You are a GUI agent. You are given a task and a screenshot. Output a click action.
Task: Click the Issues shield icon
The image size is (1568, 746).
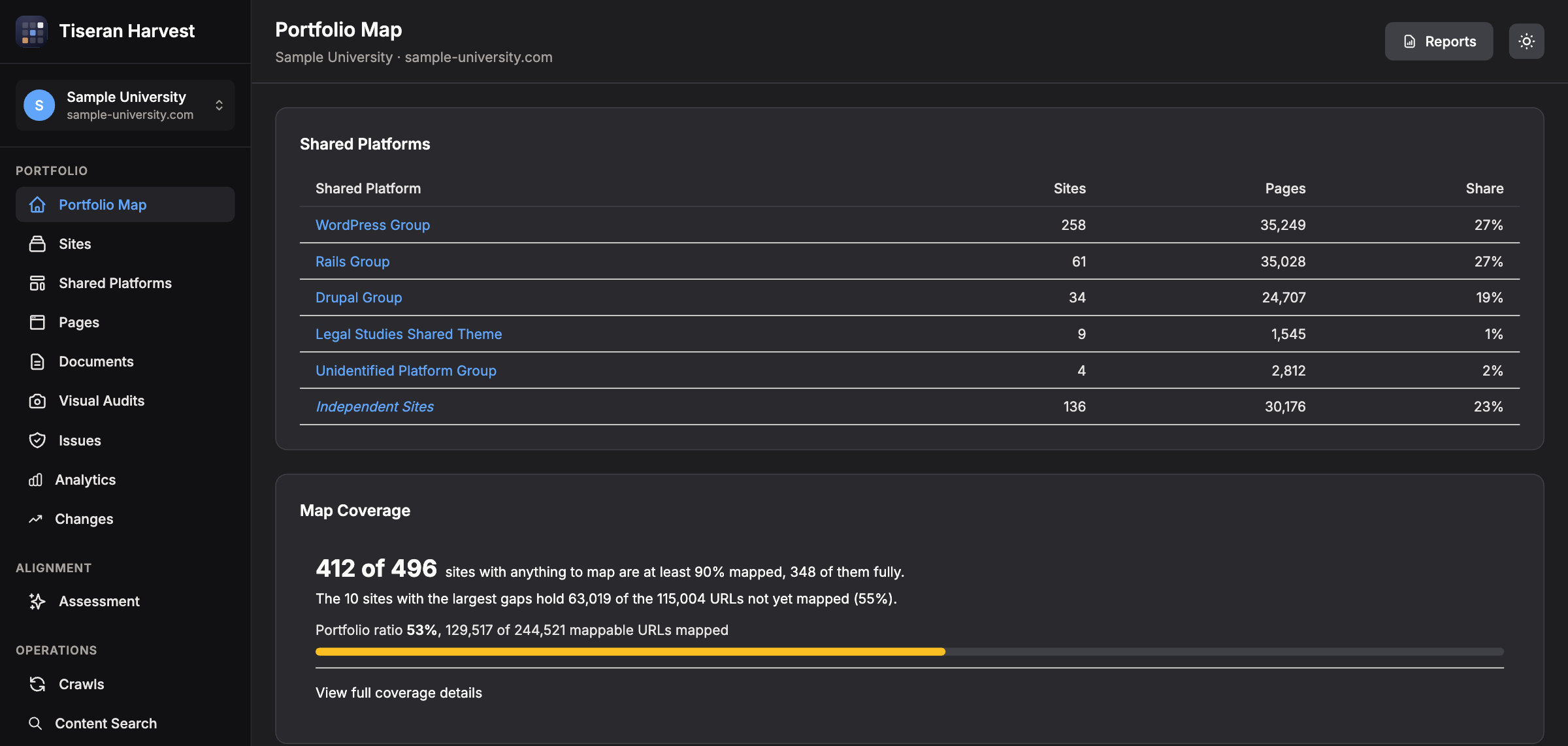point(37,440)
